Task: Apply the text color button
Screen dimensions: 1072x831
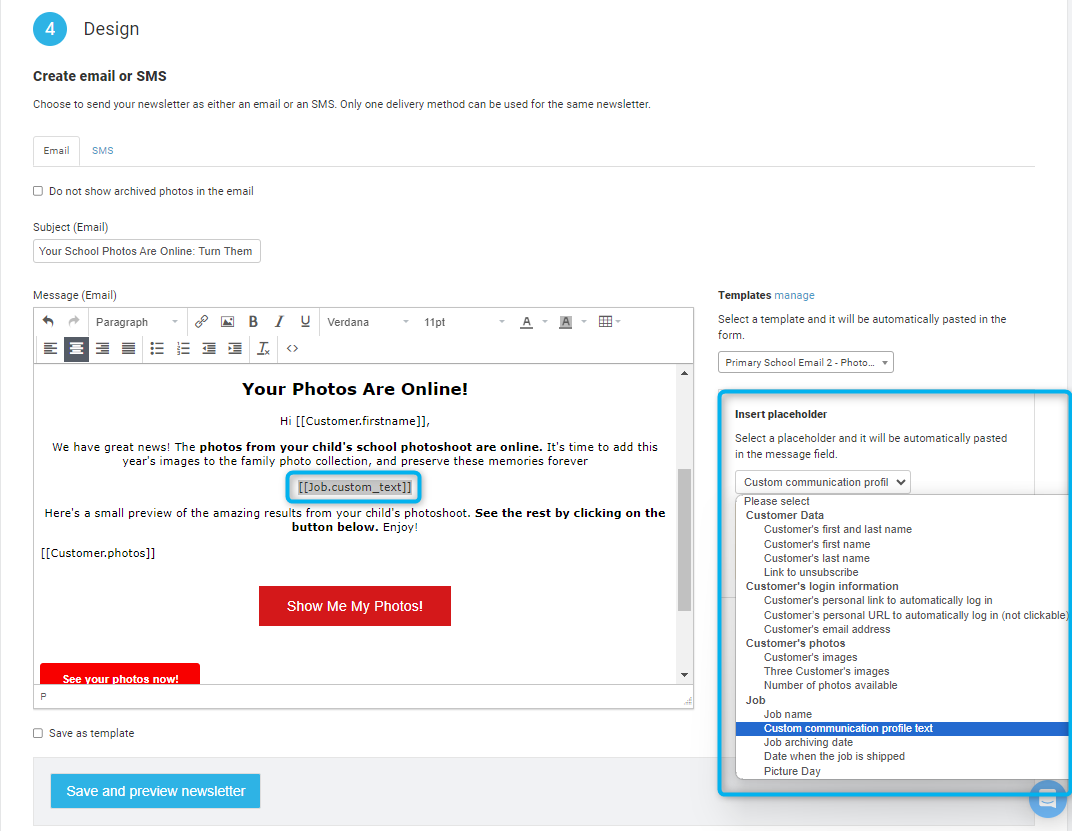Action: click(526, 321)
